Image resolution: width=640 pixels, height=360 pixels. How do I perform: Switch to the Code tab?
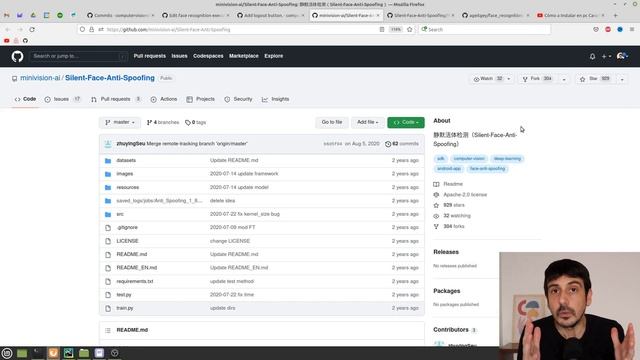point(25,99)
